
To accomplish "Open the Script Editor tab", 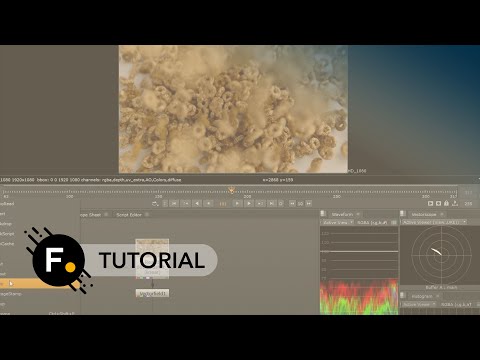I will point(129,215).
